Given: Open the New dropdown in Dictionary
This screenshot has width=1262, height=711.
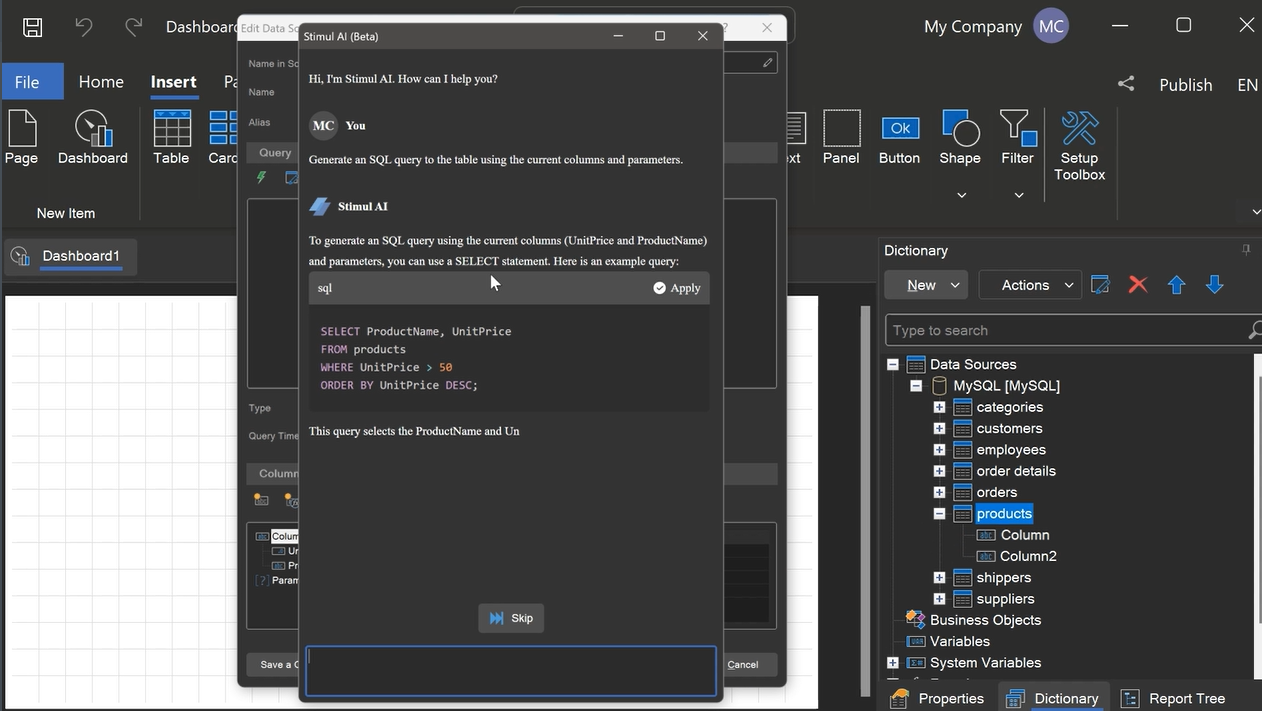Looking at the screenshot, I should [x=925, y=285].
